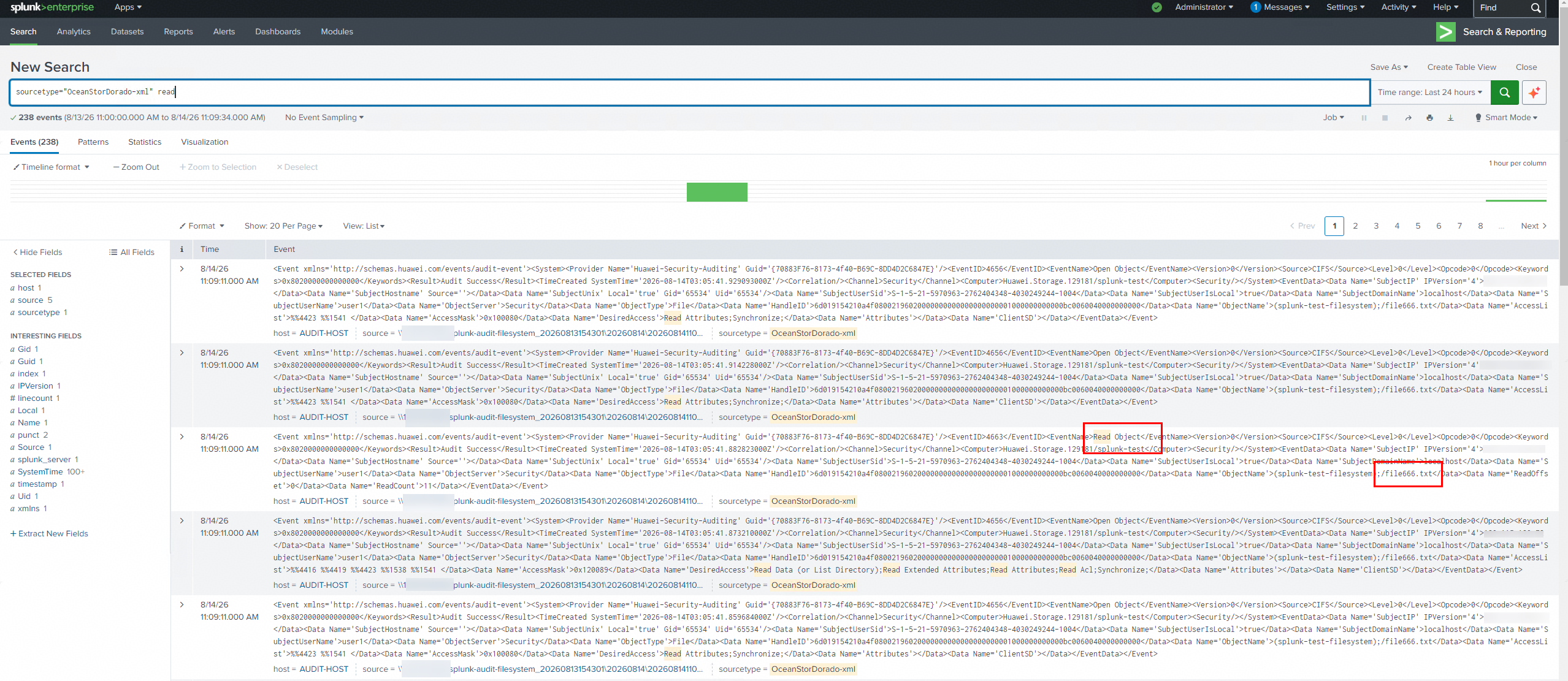Screen dimensions: 1568x681
Task: Sort by the Time column header
Action: [x=210, y=249]
